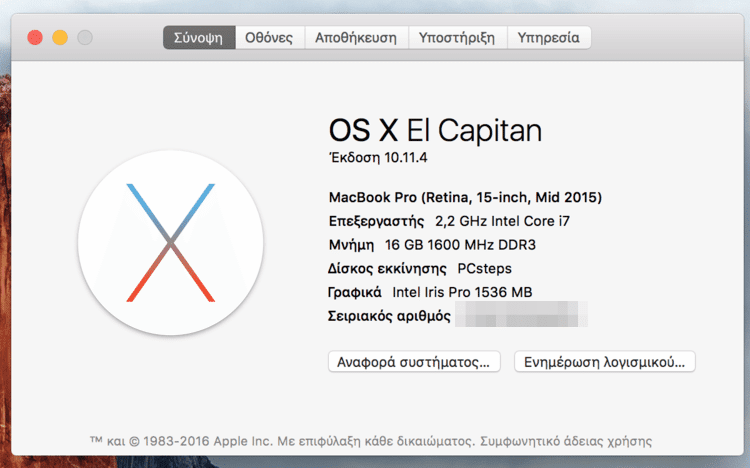Go to the Υποστήριξη tab
This screenshot has height=468, width=750.
coord(457,38)
